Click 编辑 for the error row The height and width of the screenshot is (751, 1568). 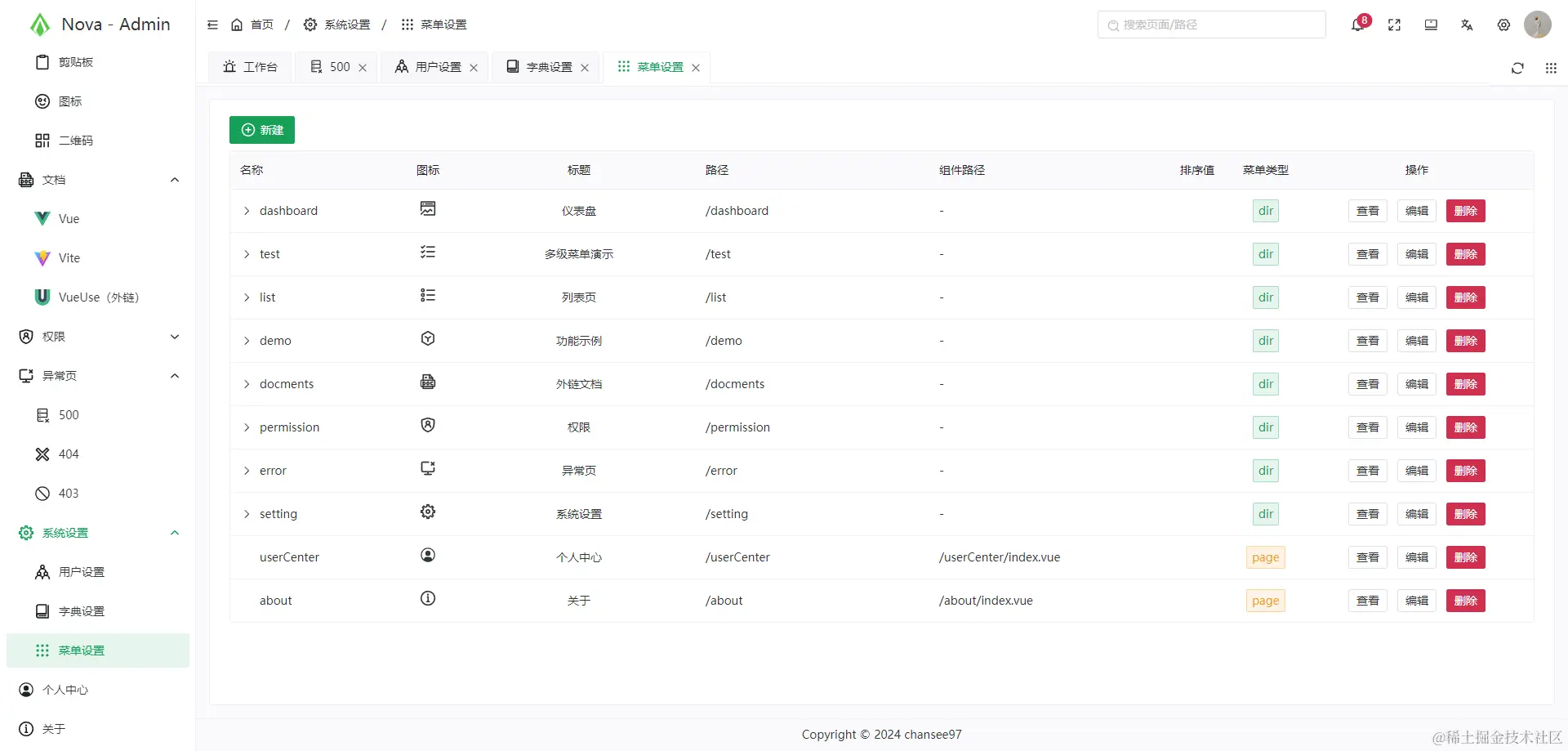1417,471
